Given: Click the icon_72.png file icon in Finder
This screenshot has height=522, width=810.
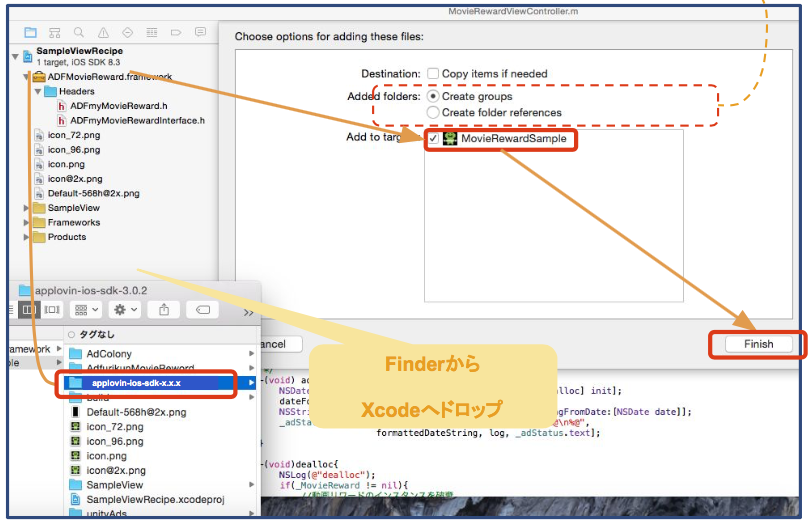Looking at the screenshot, I should click(75, 426).
